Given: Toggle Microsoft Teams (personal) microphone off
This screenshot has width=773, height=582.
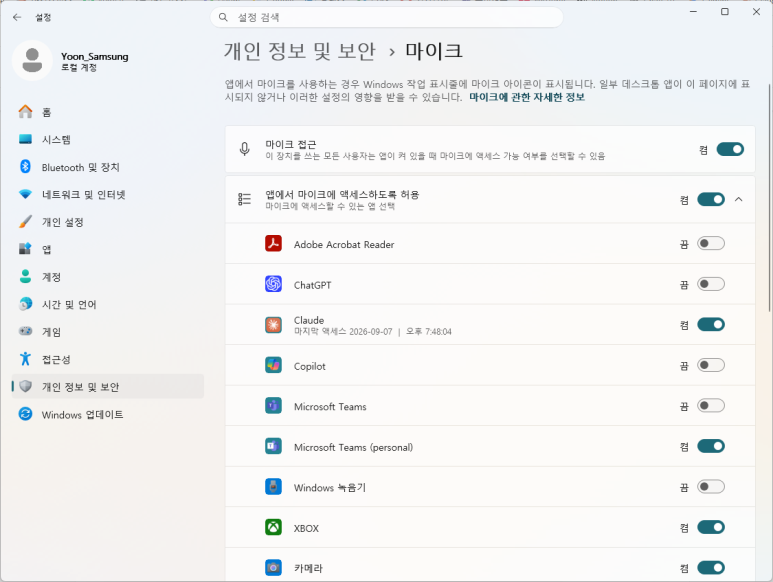Looking at the screenshot, I should click(x=711, y=446).
